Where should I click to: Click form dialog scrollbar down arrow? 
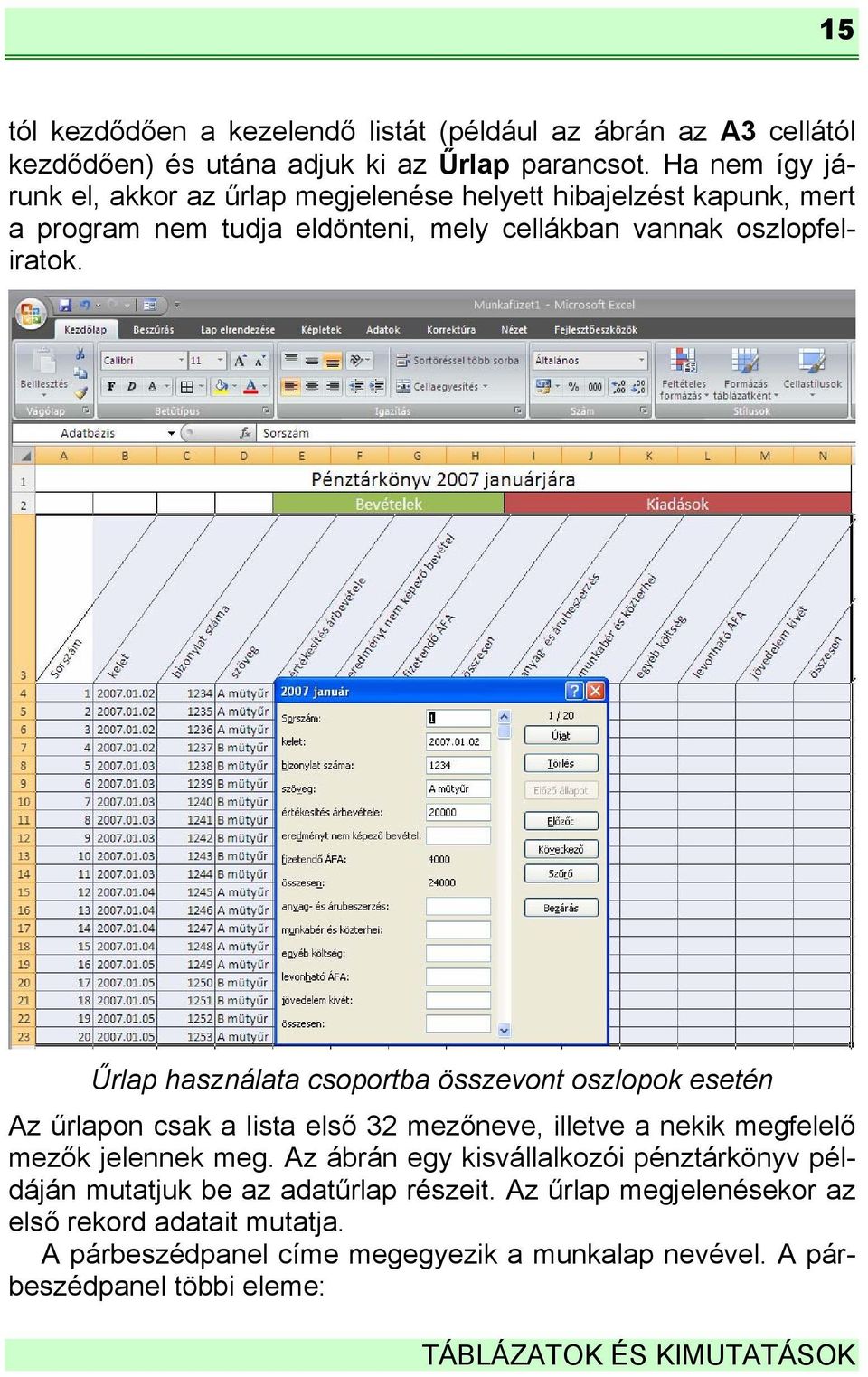click(505, 1031)
